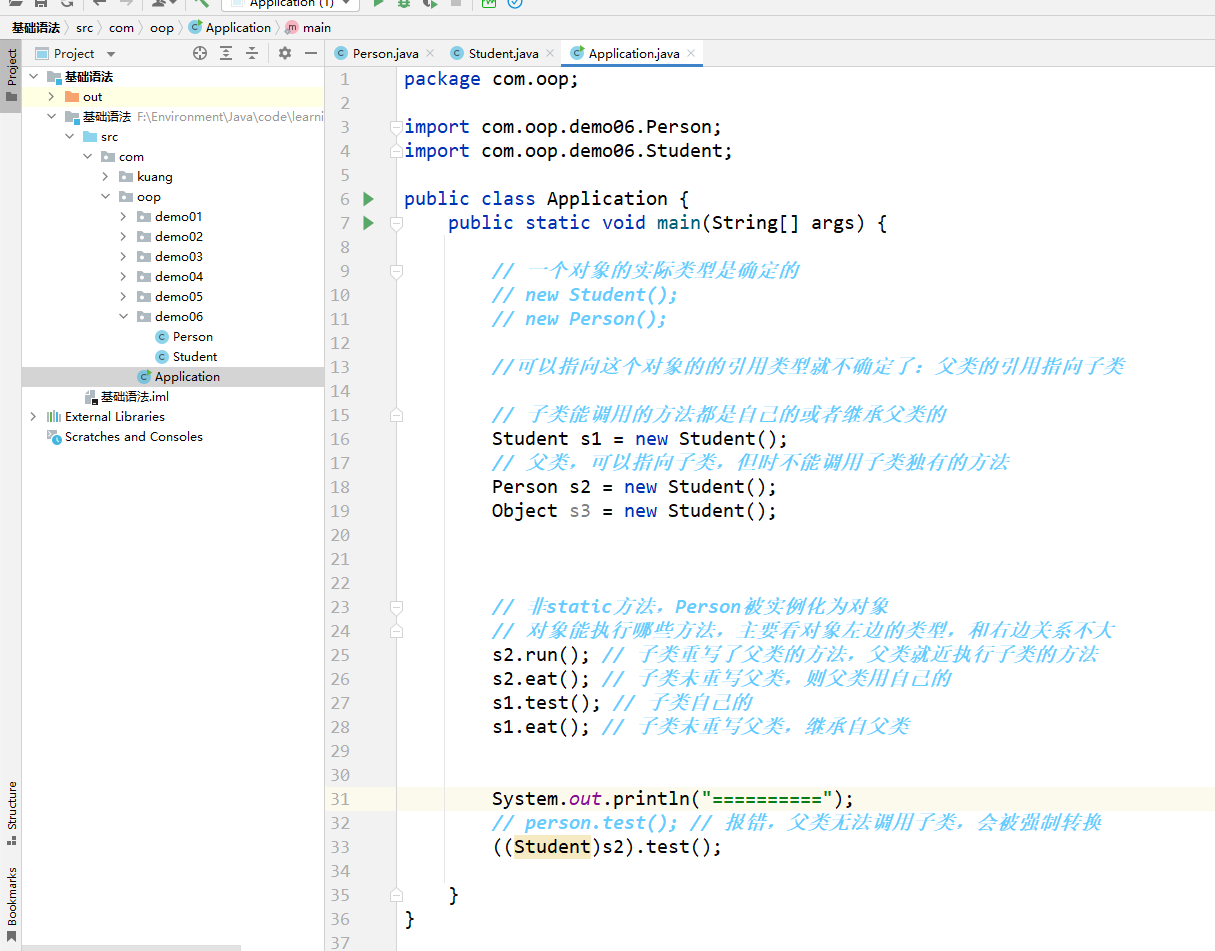Image resolution: width=1215 pixels, height=951 pixels.
Task: Open the Project view dropdown
Action: (x=111, y=54)
